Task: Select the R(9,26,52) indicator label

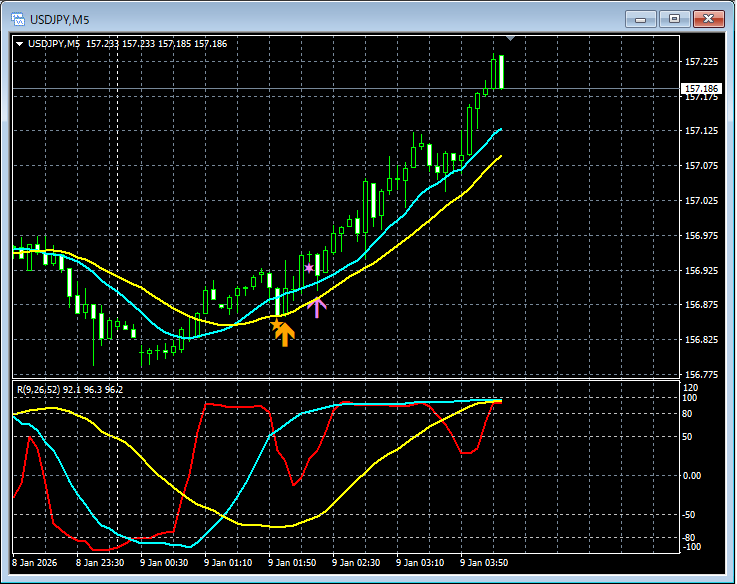Action: (x=70, y=389)
